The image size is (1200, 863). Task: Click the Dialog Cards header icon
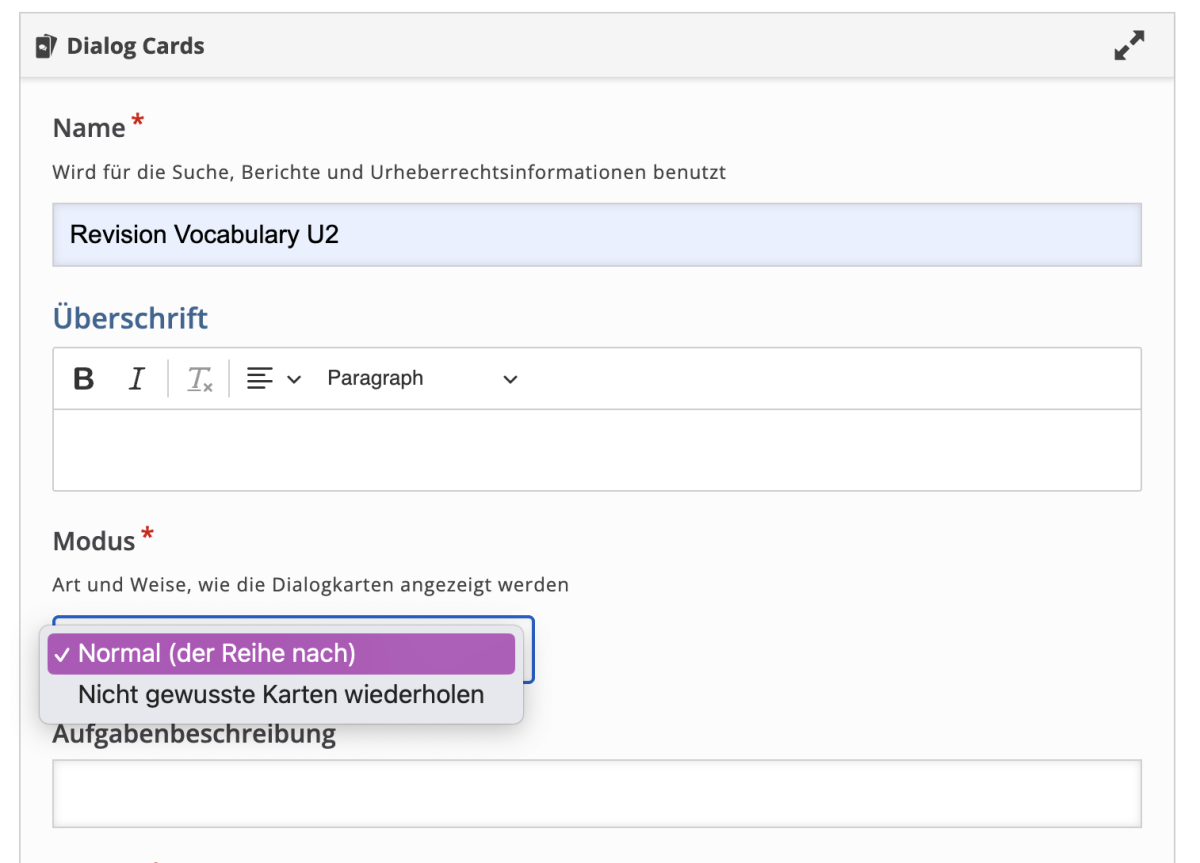click(x=45, y=46)
